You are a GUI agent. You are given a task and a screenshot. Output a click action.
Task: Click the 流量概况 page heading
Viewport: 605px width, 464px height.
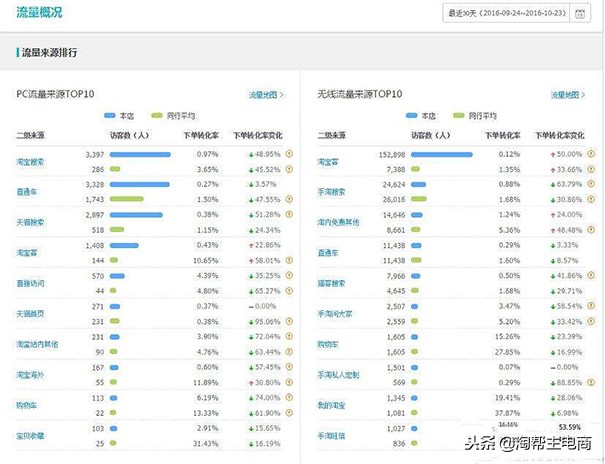(39, 12)
